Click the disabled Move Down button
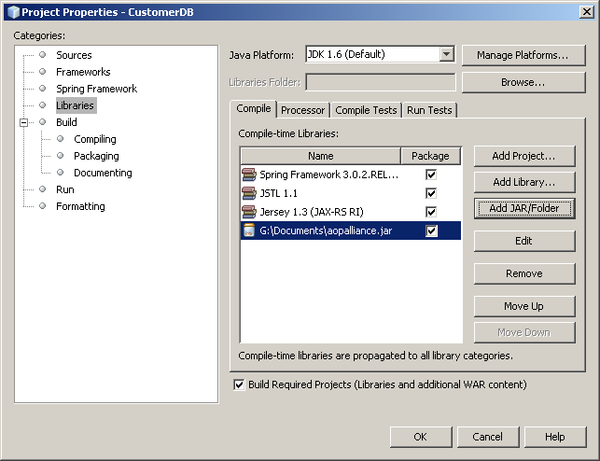Screen dimensions: 600x461 pos(524,332)
